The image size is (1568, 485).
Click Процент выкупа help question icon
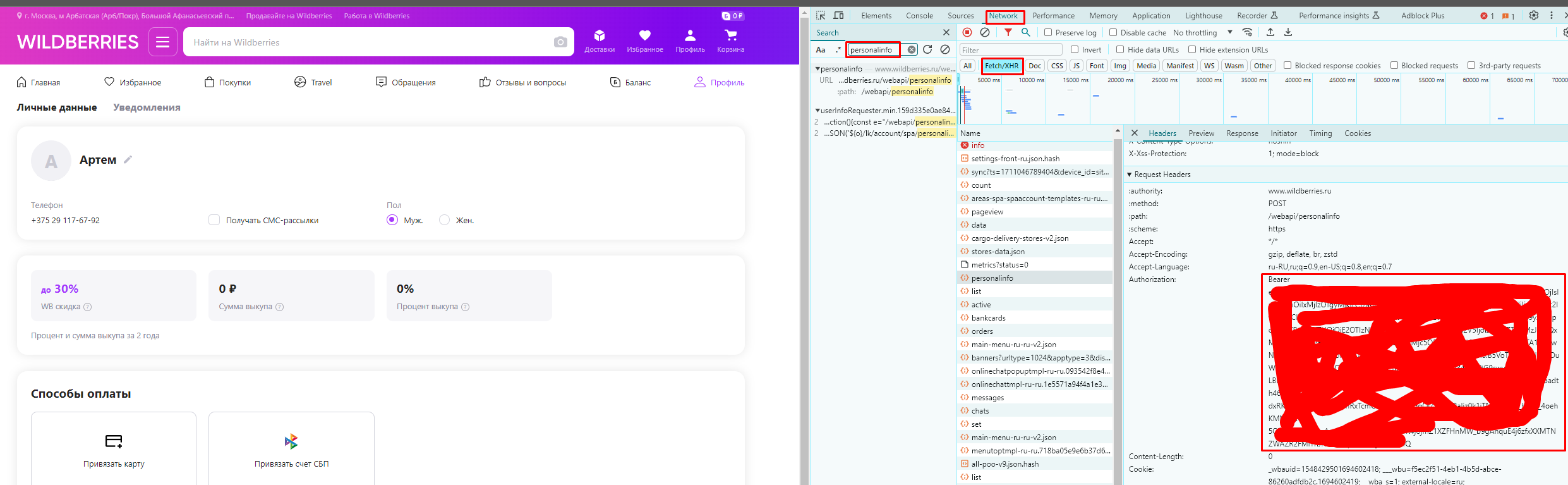click(x=466, y=307)
